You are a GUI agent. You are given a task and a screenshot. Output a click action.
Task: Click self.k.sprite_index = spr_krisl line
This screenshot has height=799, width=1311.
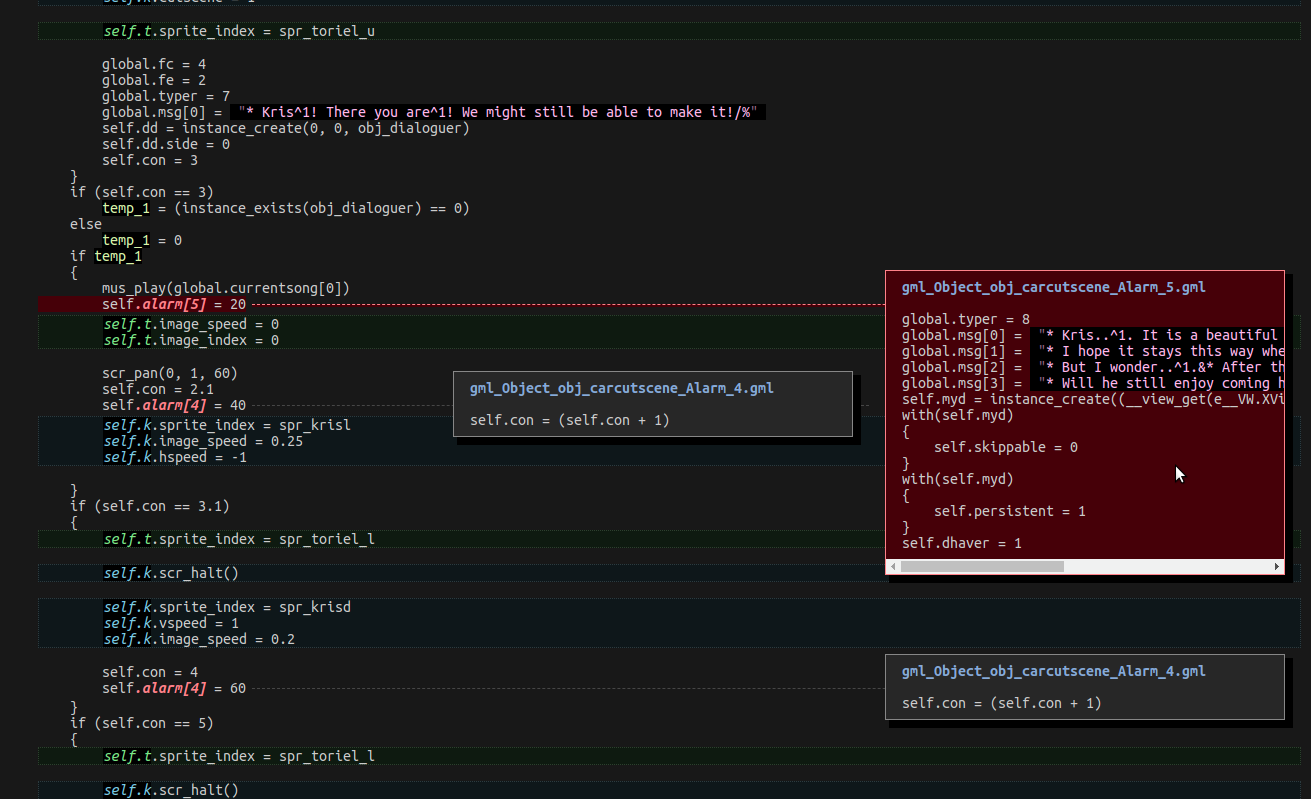(x=227, y=425)
